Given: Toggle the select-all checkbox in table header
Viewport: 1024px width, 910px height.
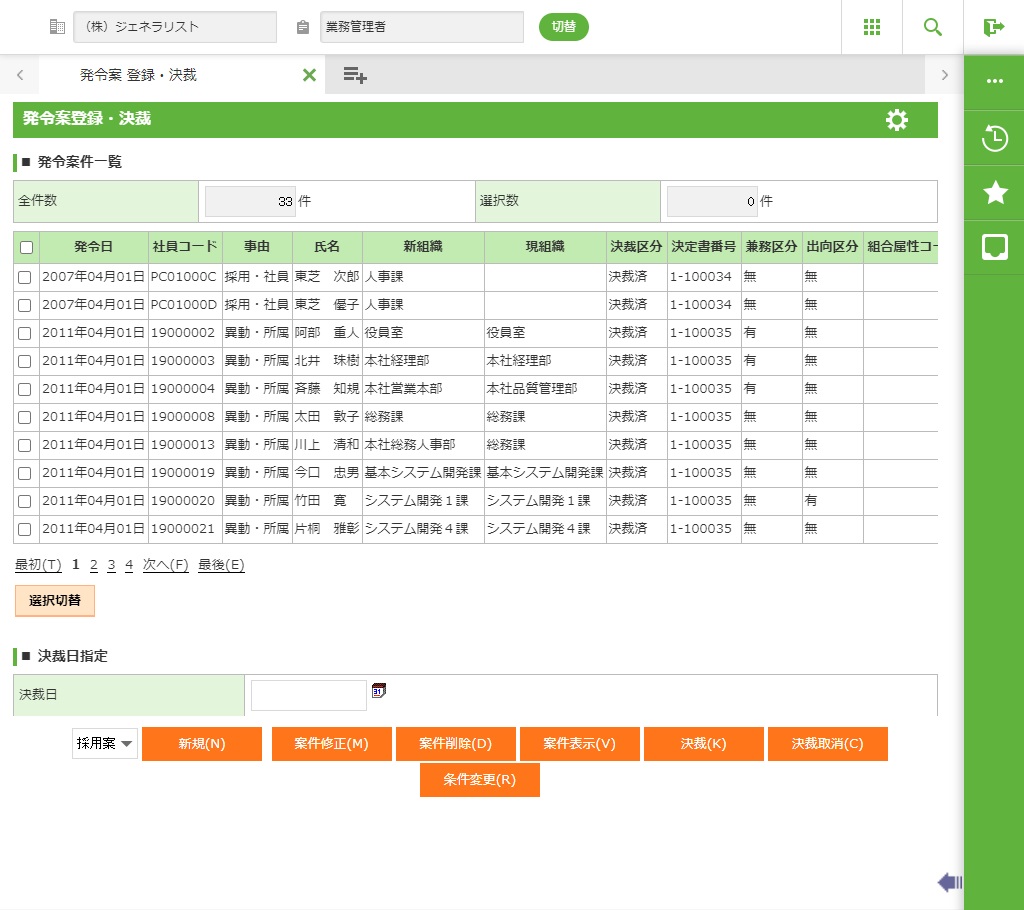Looking at the screenshot, I should (26, 248).
